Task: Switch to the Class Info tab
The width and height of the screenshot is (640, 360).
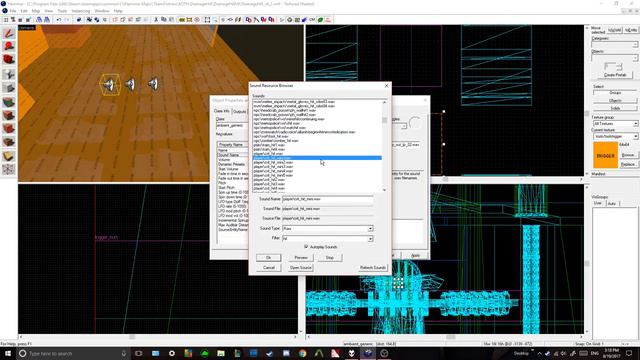Action: (x=222, y=111)
